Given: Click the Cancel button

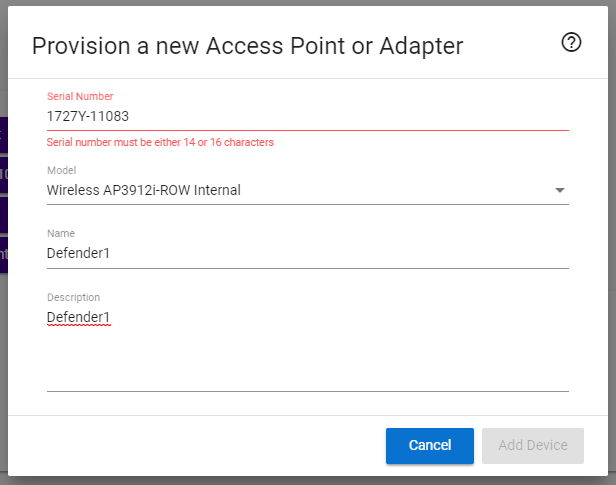Looking at the screenshot, I should 429,445.
